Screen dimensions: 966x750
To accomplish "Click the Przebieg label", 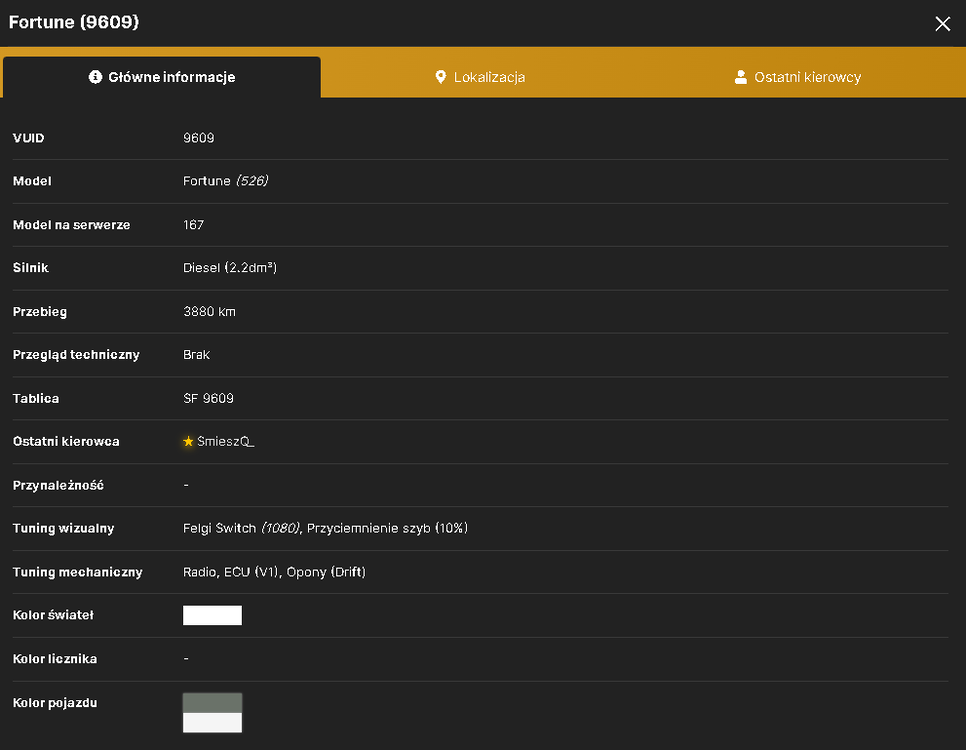I will click(40, 312).
